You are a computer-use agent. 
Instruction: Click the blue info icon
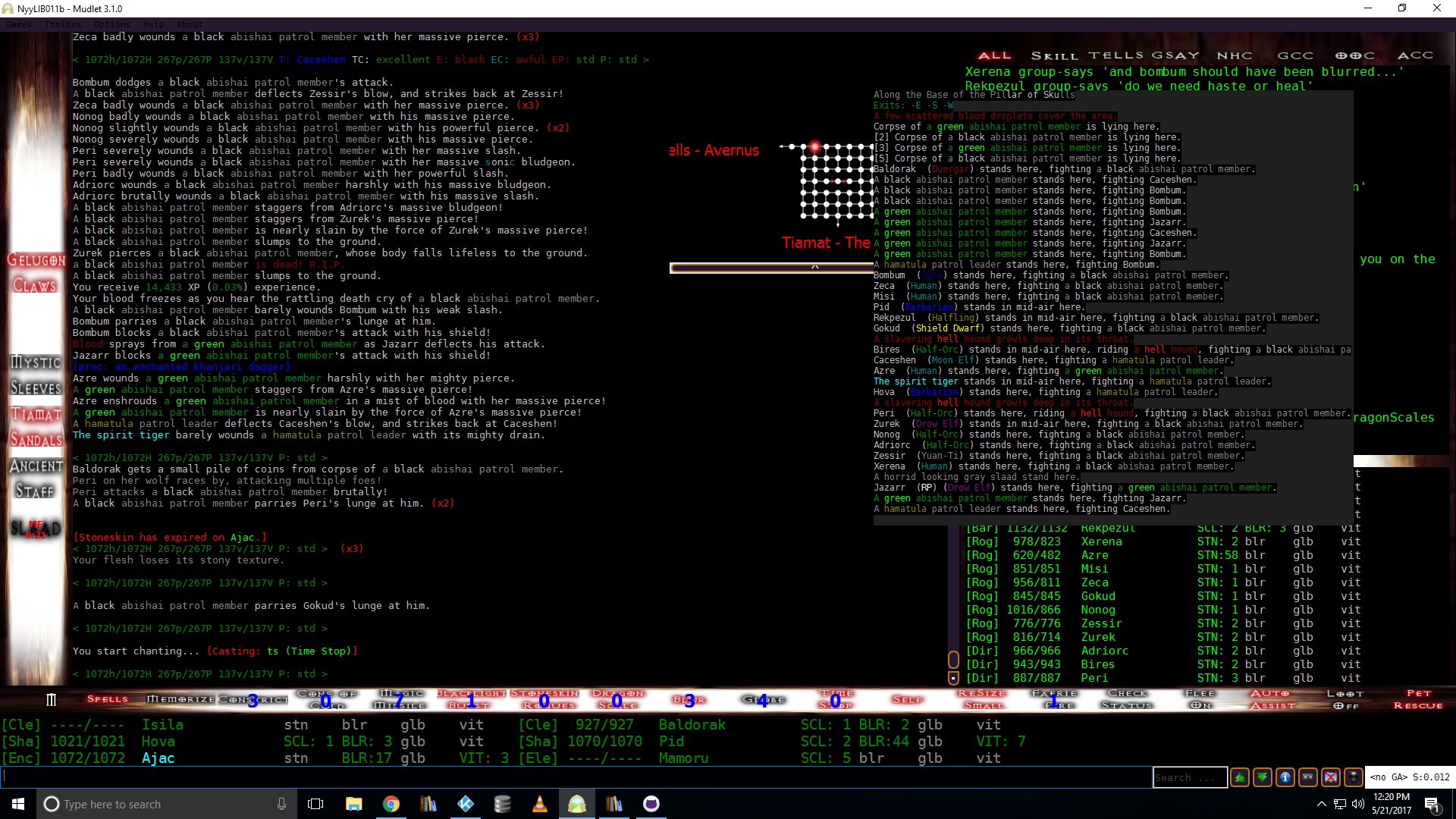1285,777
